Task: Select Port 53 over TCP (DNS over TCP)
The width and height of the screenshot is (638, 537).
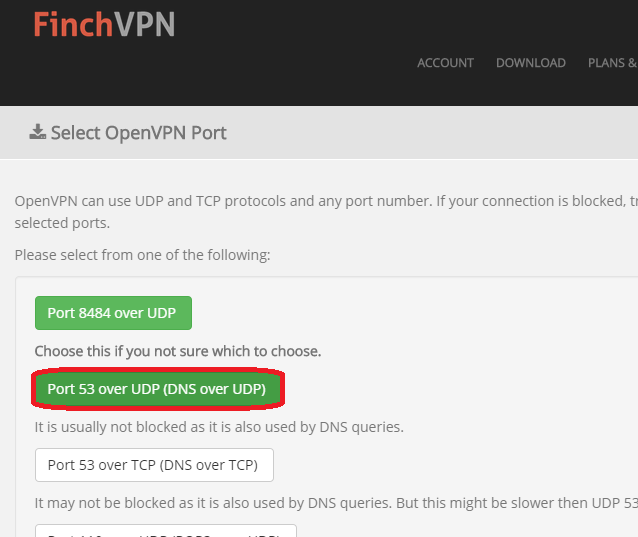Action: pyautogui.click(x=154, y=465)
